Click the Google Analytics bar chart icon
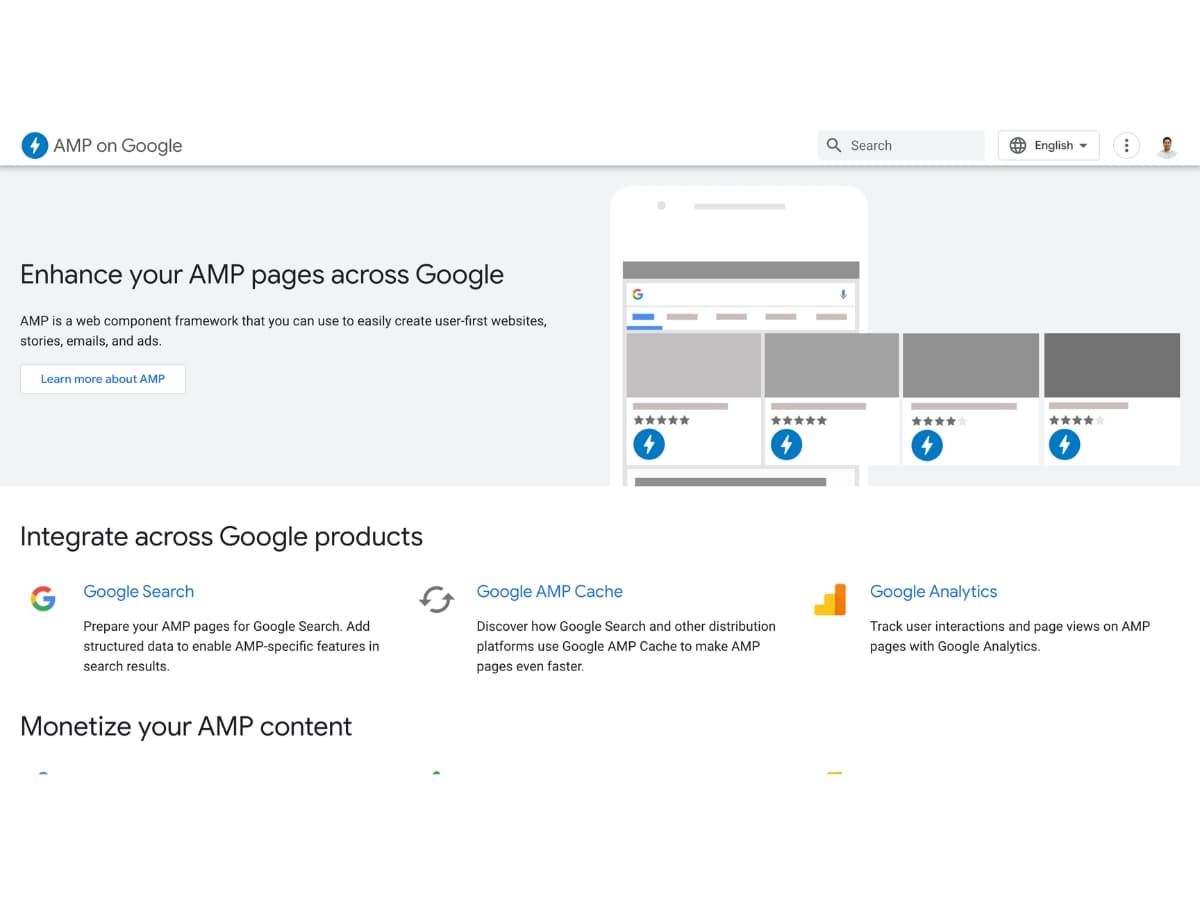The height and width of the screenshot is (900, 1200). click(x=830, y=599)
